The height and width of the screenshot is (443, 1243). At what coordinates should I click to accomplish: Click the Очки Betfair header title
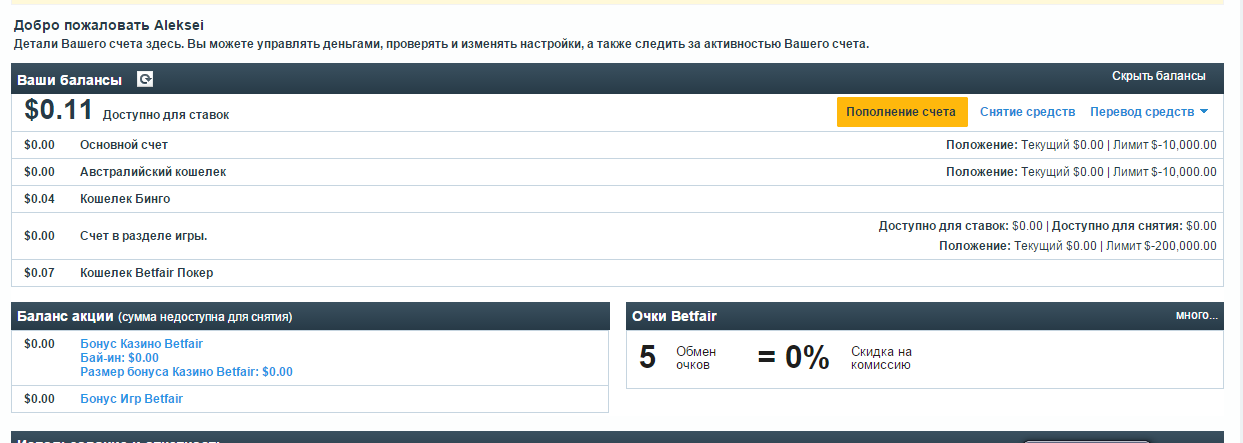674,317
